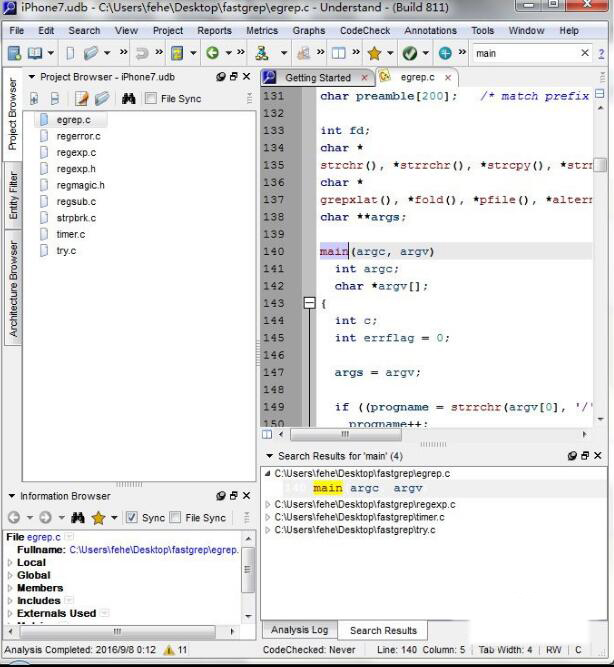Click the green back navigation arrow in main toolbar
Image resolution: width=614 pixels, height=667 pixels.
coord(212,53)
